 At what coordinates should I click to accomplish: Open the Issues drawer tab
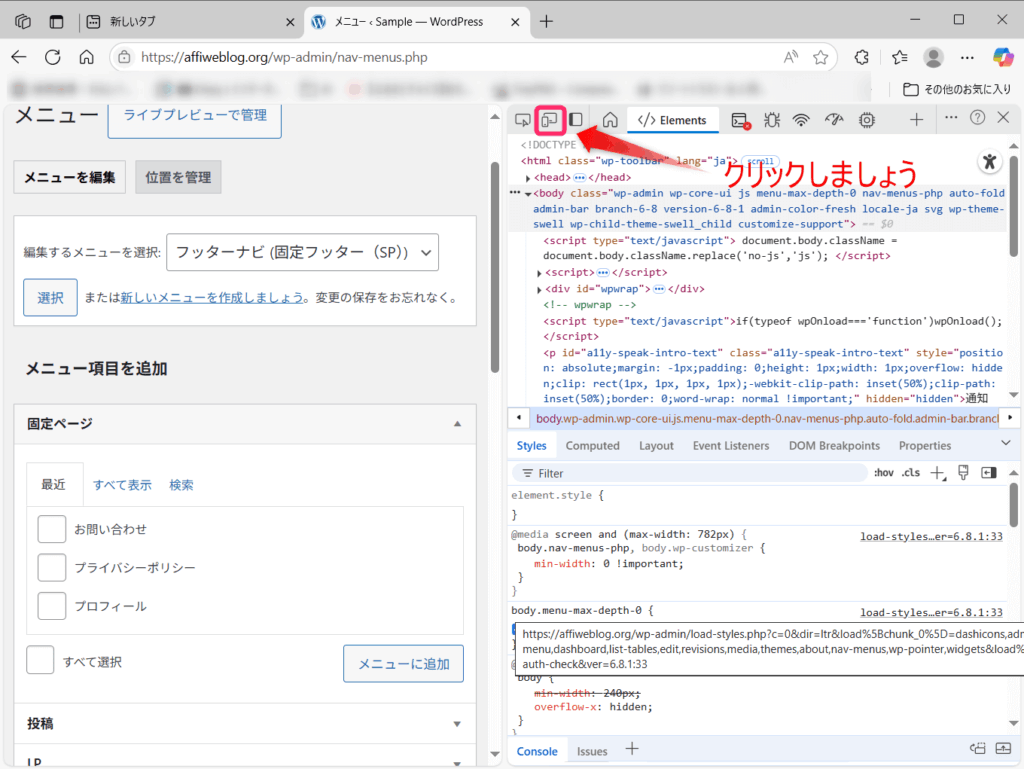coord(592,751)
